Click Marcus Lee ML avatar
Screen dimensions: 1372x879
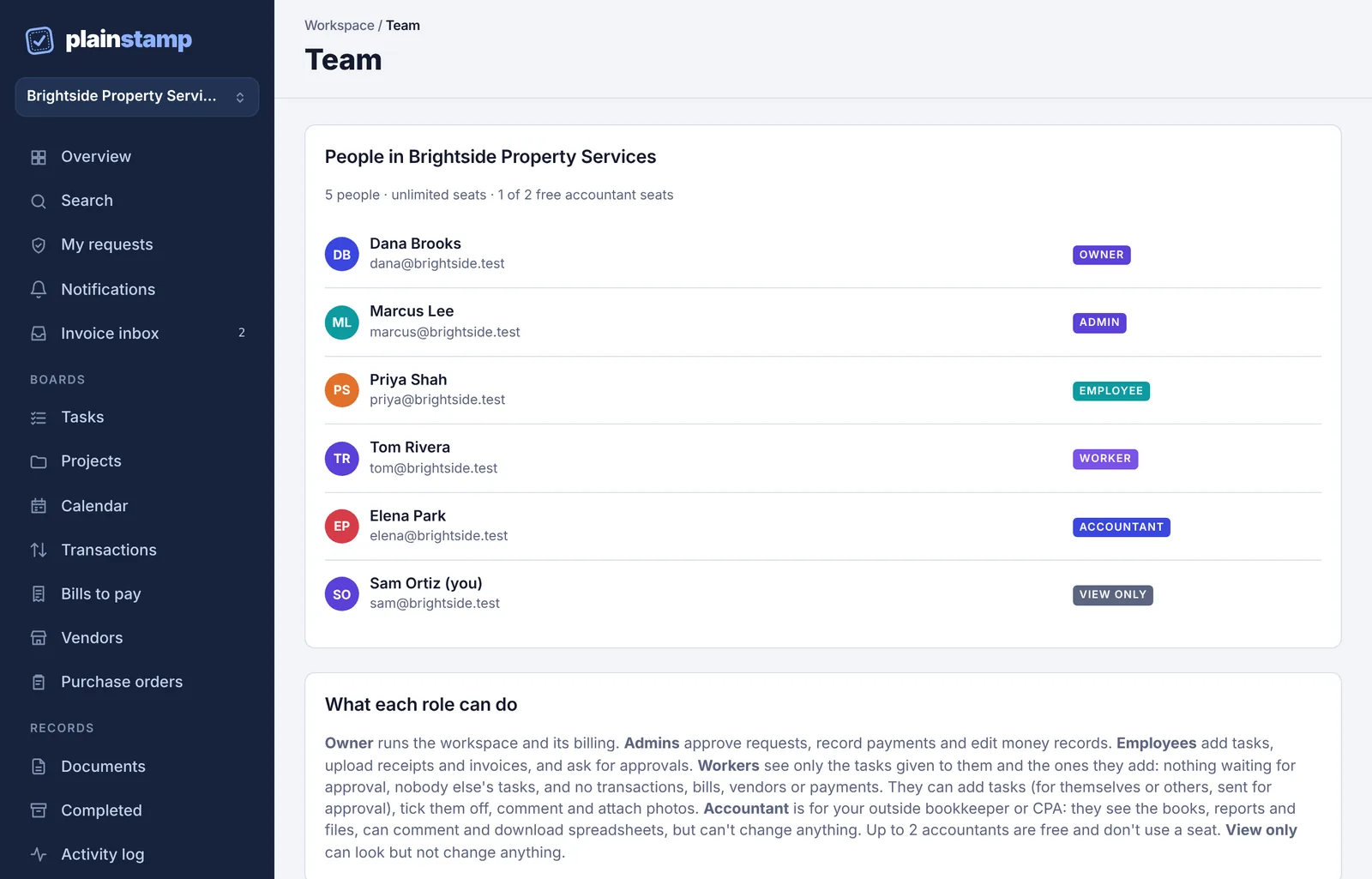pyautogui.click(x=342, y=322)
